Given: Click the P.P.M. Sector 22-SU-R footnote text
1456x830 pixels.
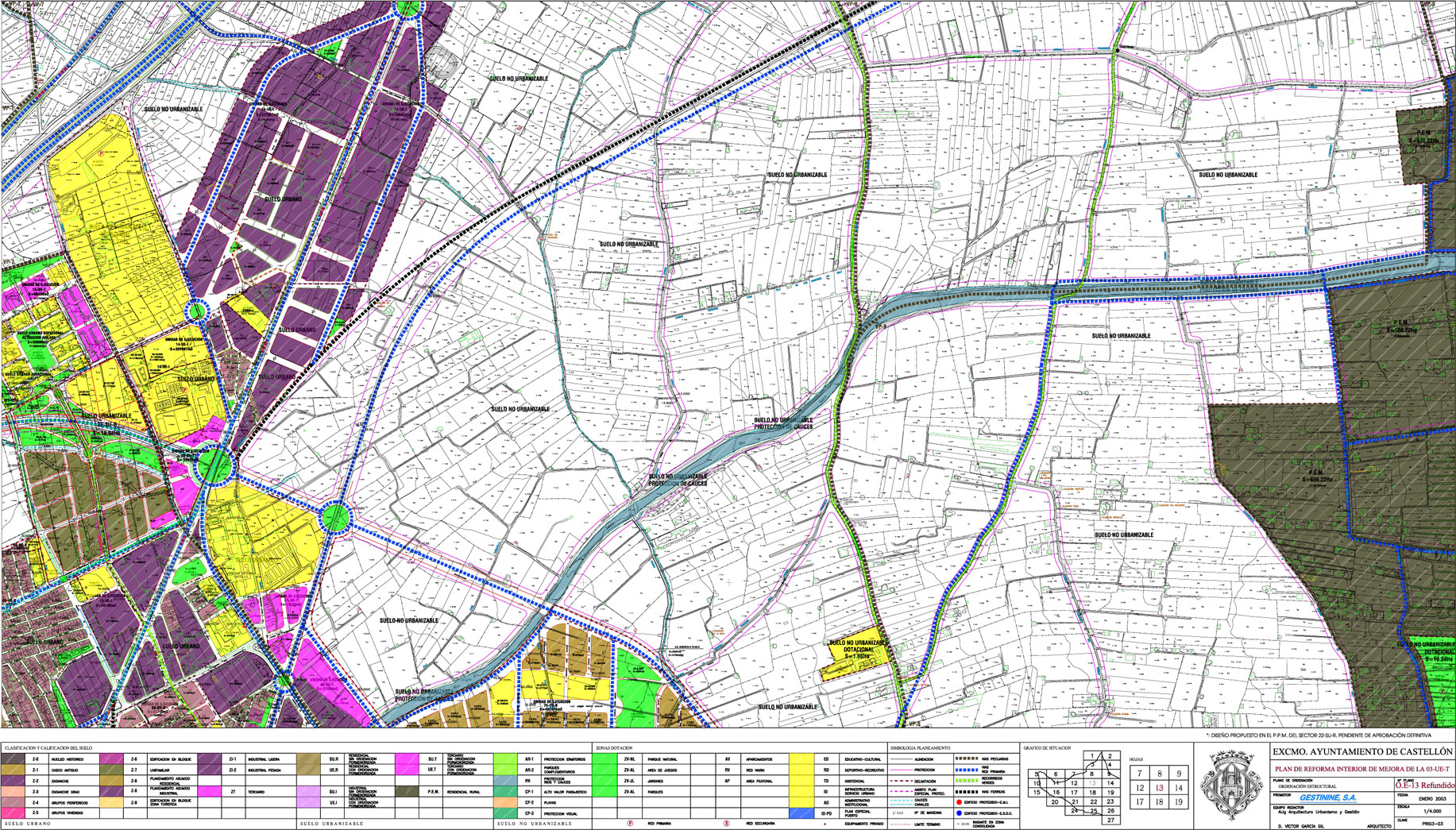Looking at the screenshot, I should point(1319,735).
